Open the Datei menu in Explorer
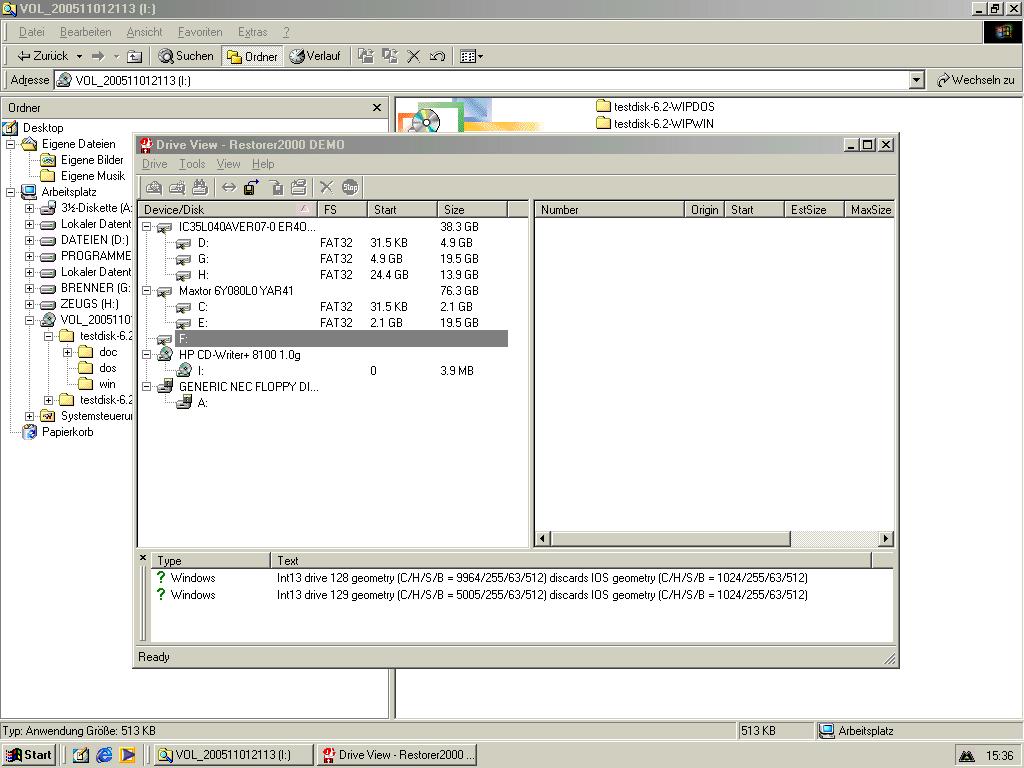The width and height of the screenshot is (1024, 768). pos(31,32)
